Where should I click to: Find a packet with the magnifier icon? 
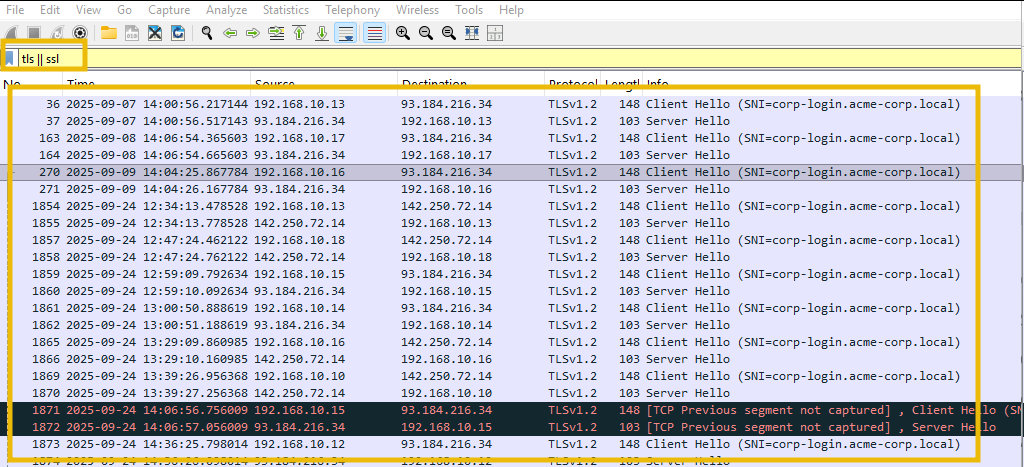pyautogui.click(x=207, y=33)
